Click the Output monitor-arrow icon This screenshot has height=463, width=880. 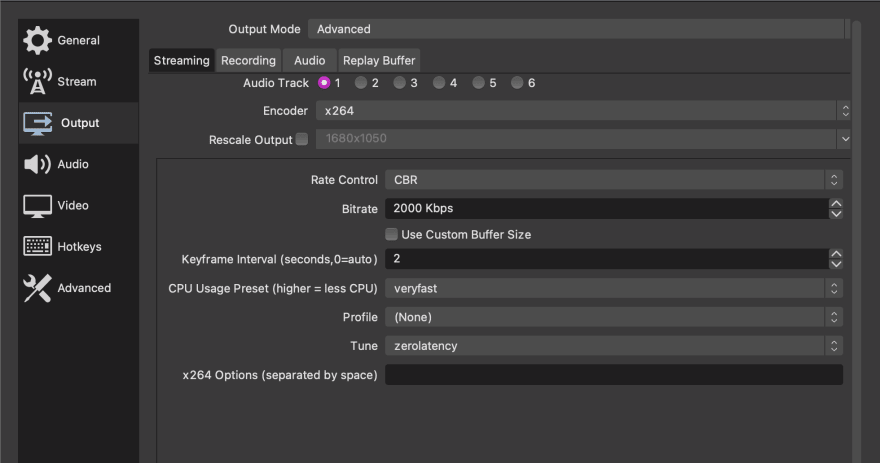(x=38, y=123)
